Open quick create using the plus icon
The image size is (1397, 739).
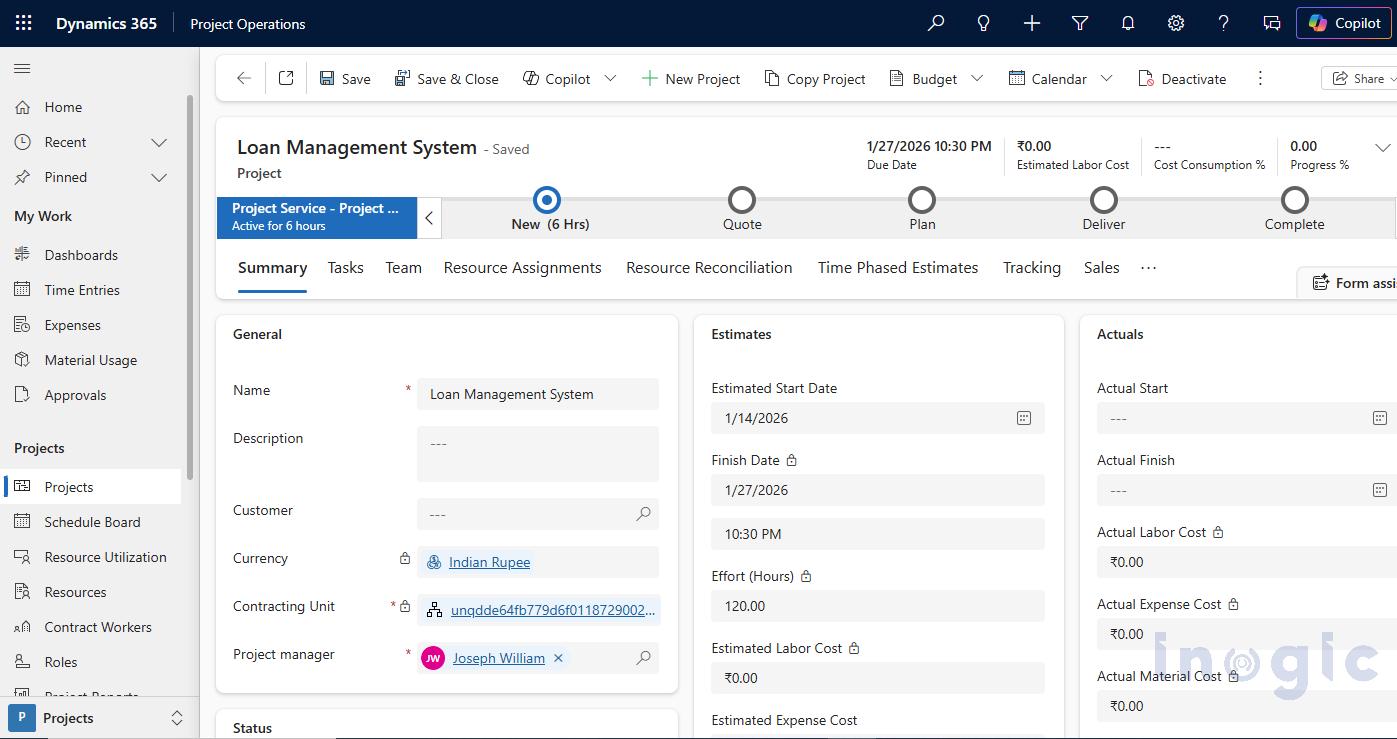(1031, 22)
